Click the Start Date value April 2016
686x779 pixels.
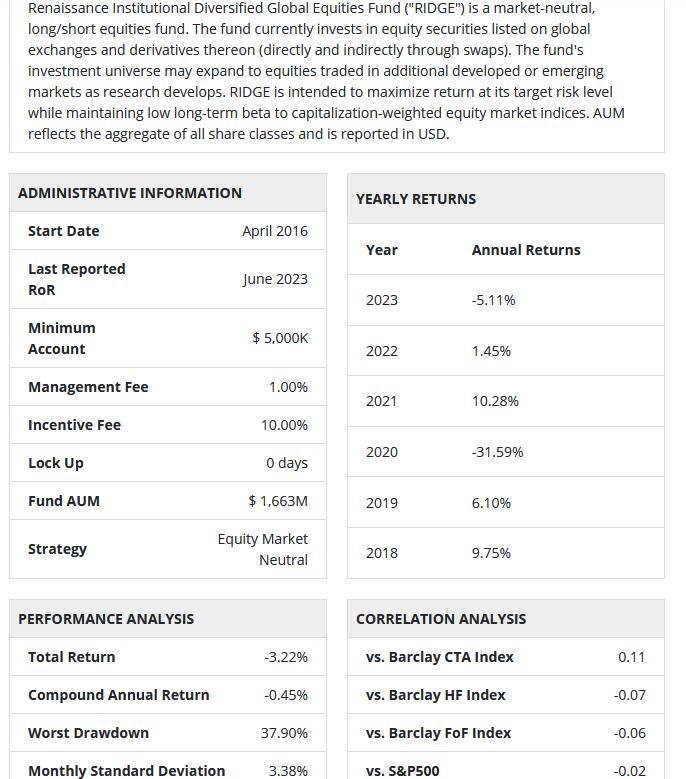point(275,231)
